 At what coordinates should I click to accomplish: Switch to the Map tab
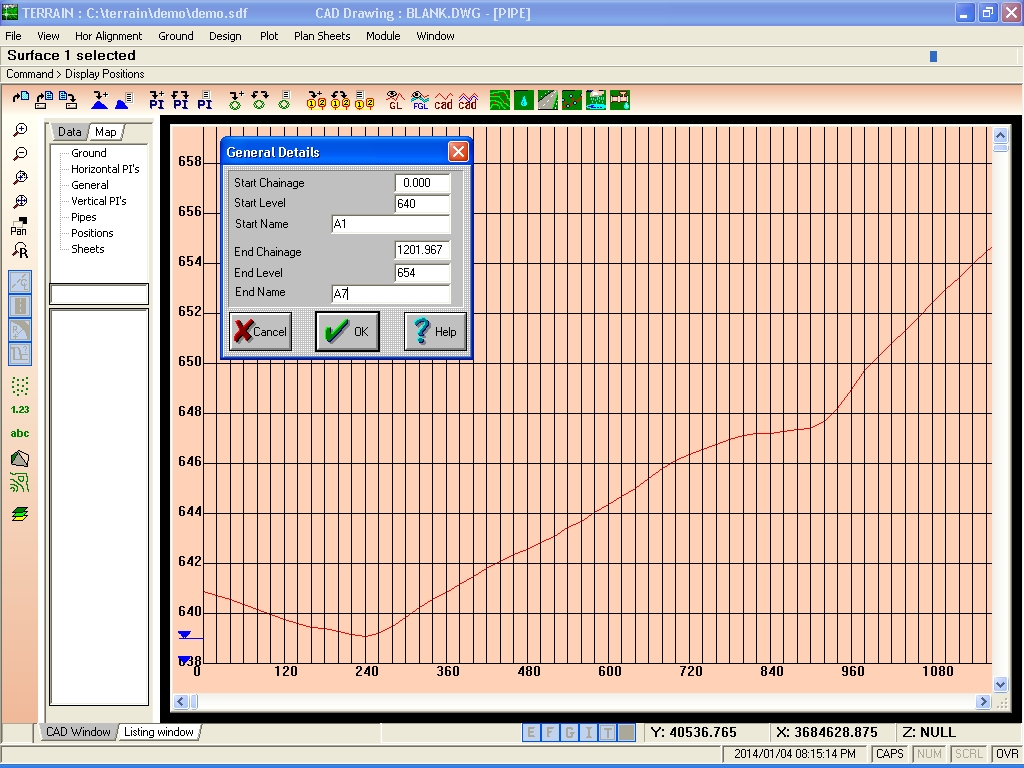click(x=105, y=132)
